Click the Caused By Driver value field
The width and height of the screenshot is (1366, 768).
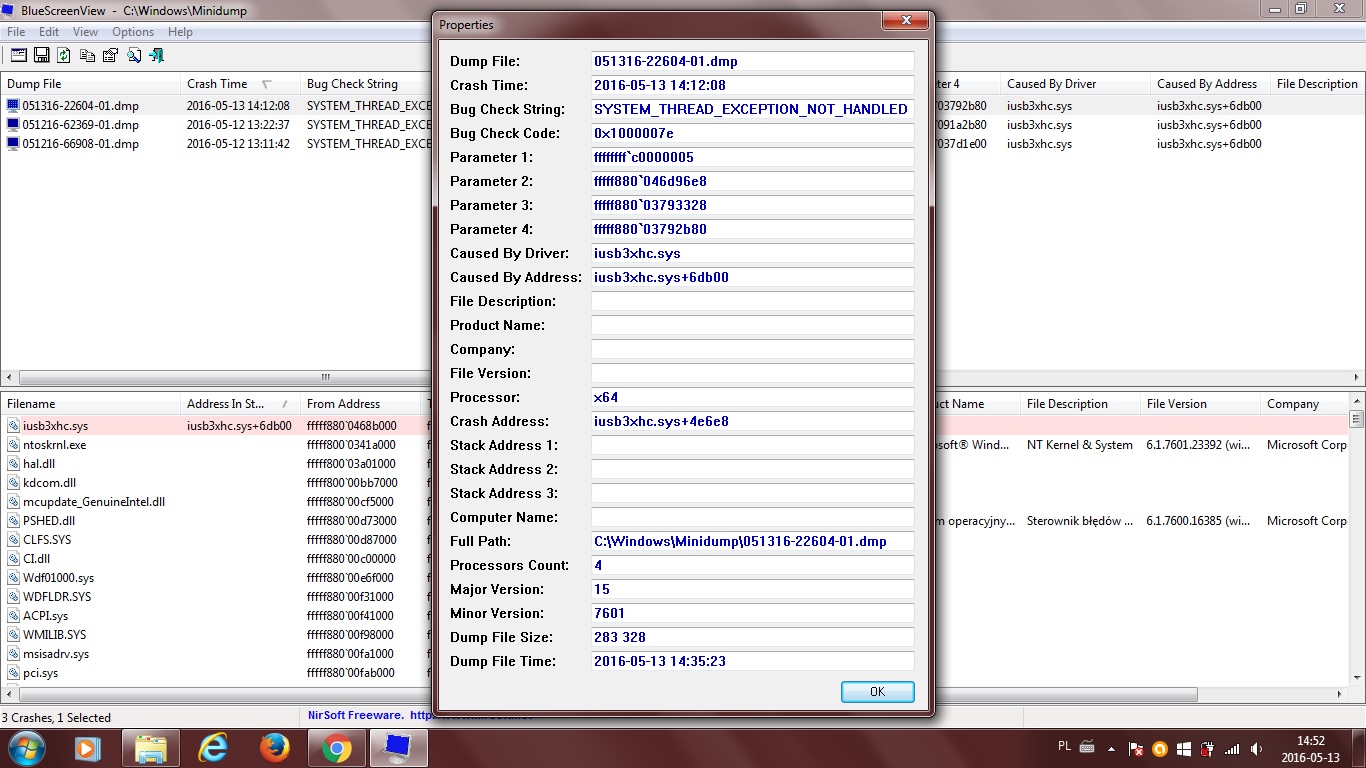753,253
